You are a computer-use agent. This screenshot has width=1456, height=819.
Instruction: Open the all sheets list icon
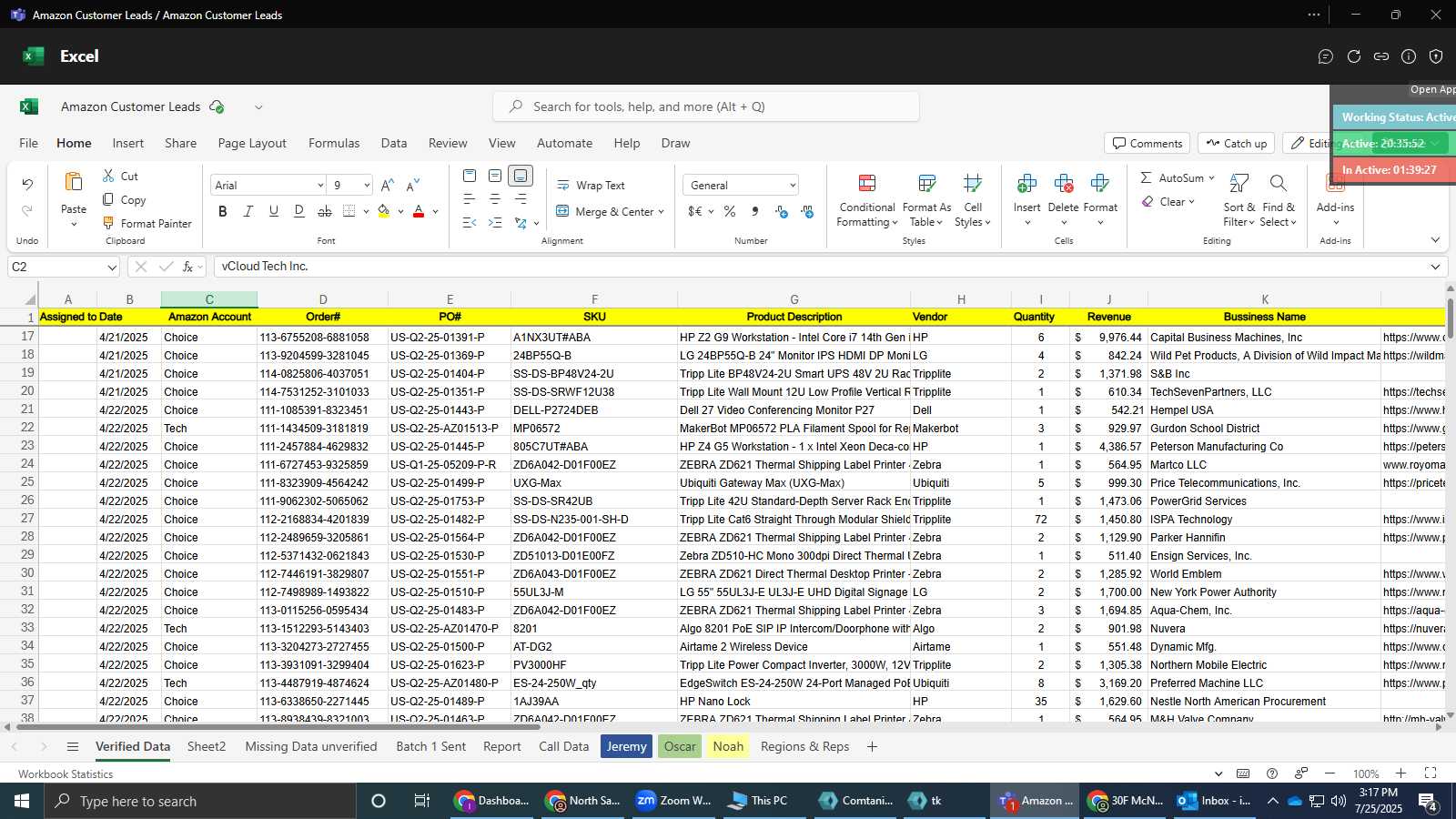[73, 746]
